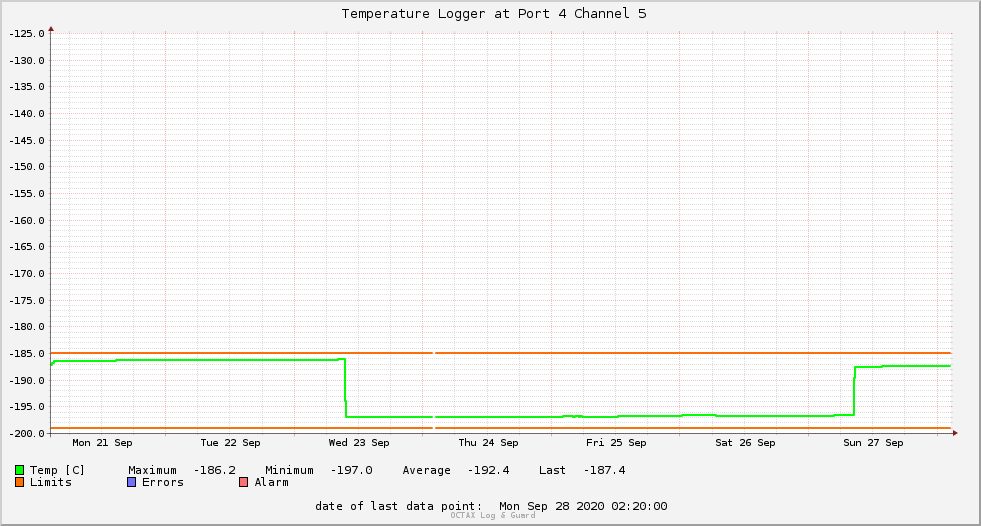Click the 'Last' statistic label
Image resolution: width=981 pixels, height=526 pixels.
(x=552, y=470)
